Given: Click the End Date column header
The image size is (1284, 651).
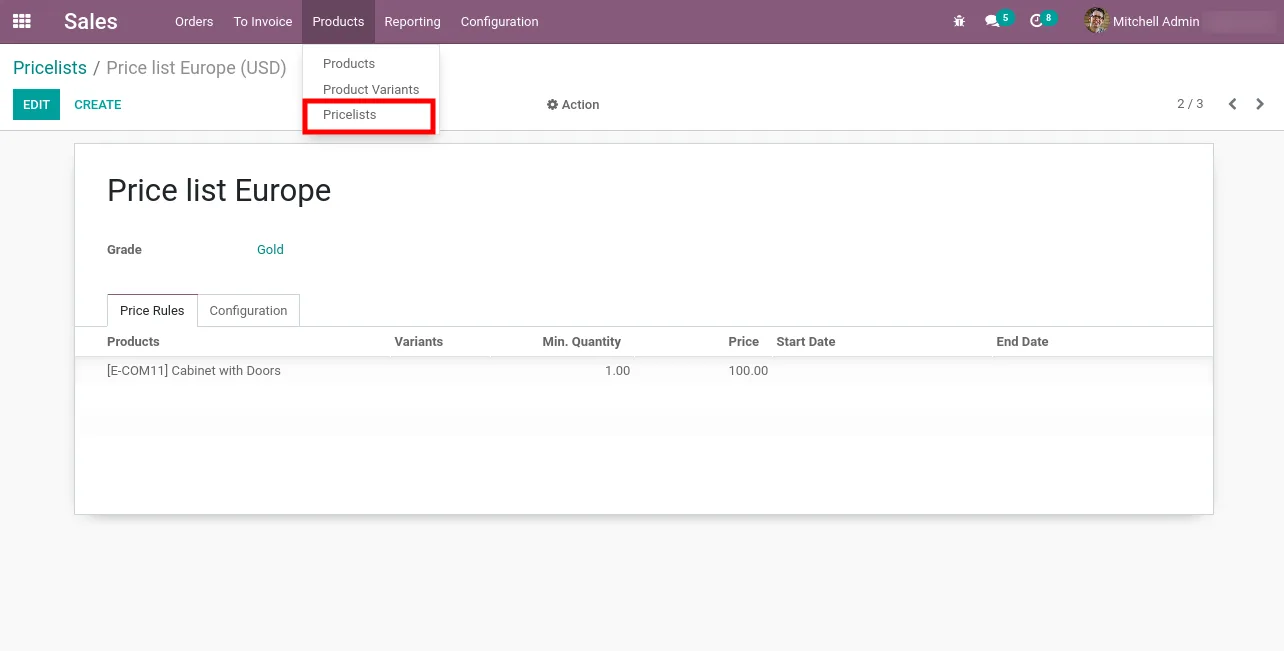Looking at the screenshot, I should (1022, 341).
